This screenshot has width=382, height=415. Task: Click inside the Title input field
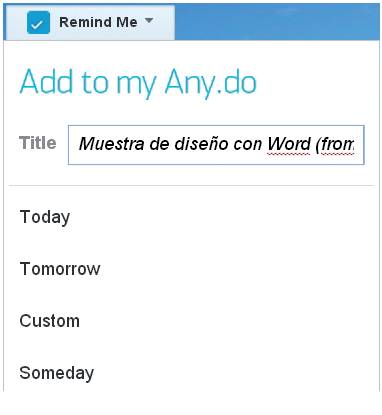click(216, 145)
